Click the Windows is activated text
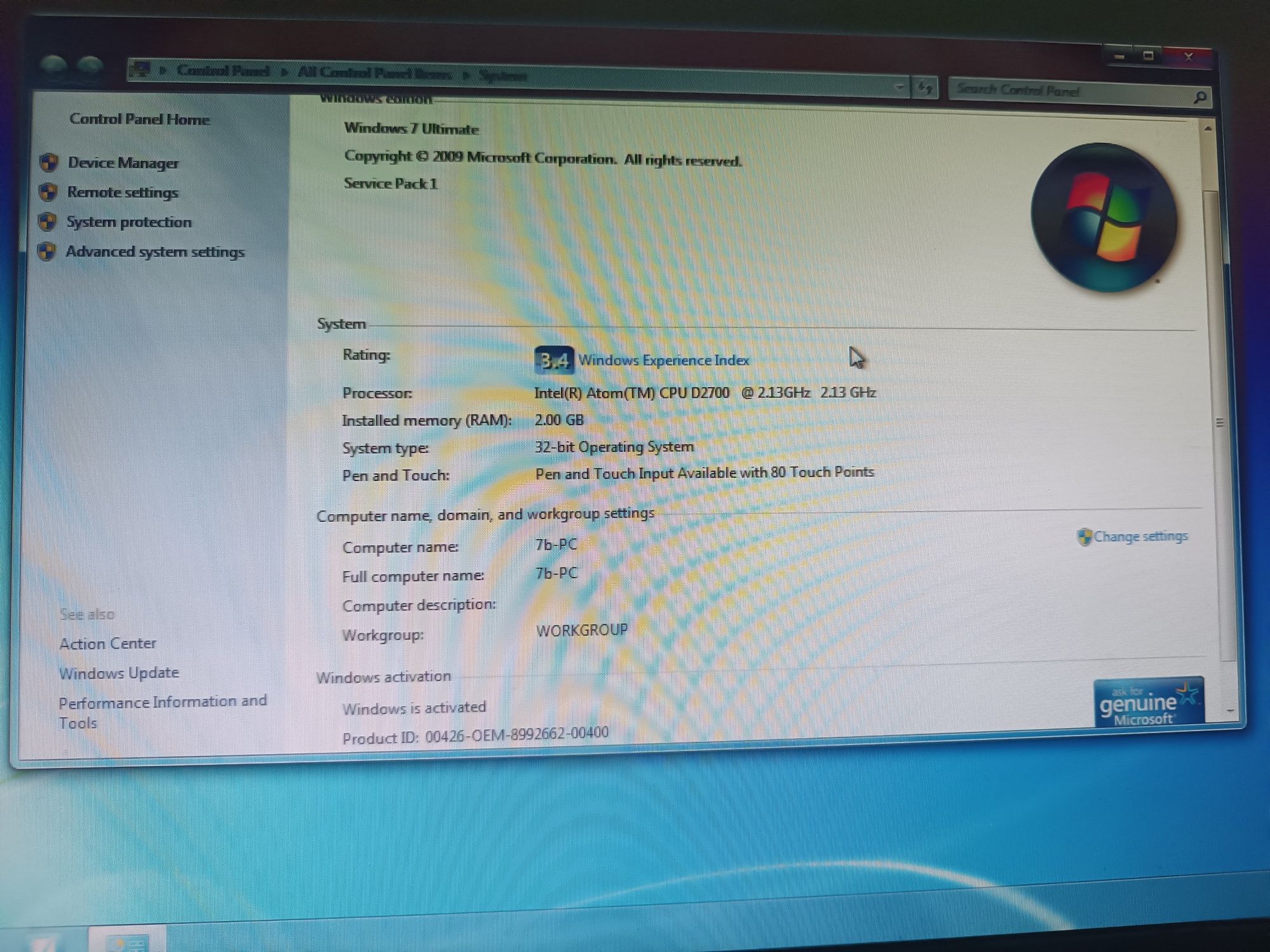Screen dimensions: 1270x952 coord(414,708)
